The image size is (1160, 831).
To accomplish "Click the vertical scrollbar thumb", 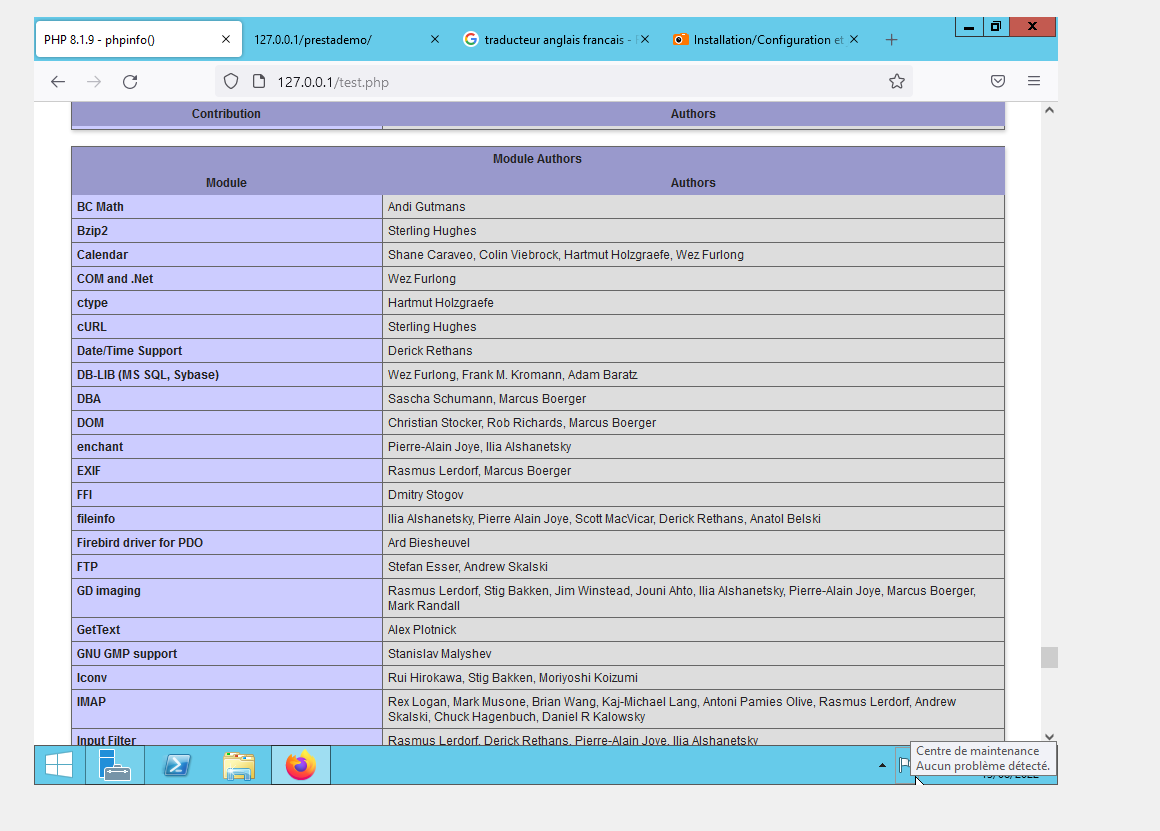I will pyautogui.click(x=1049, y=657).
